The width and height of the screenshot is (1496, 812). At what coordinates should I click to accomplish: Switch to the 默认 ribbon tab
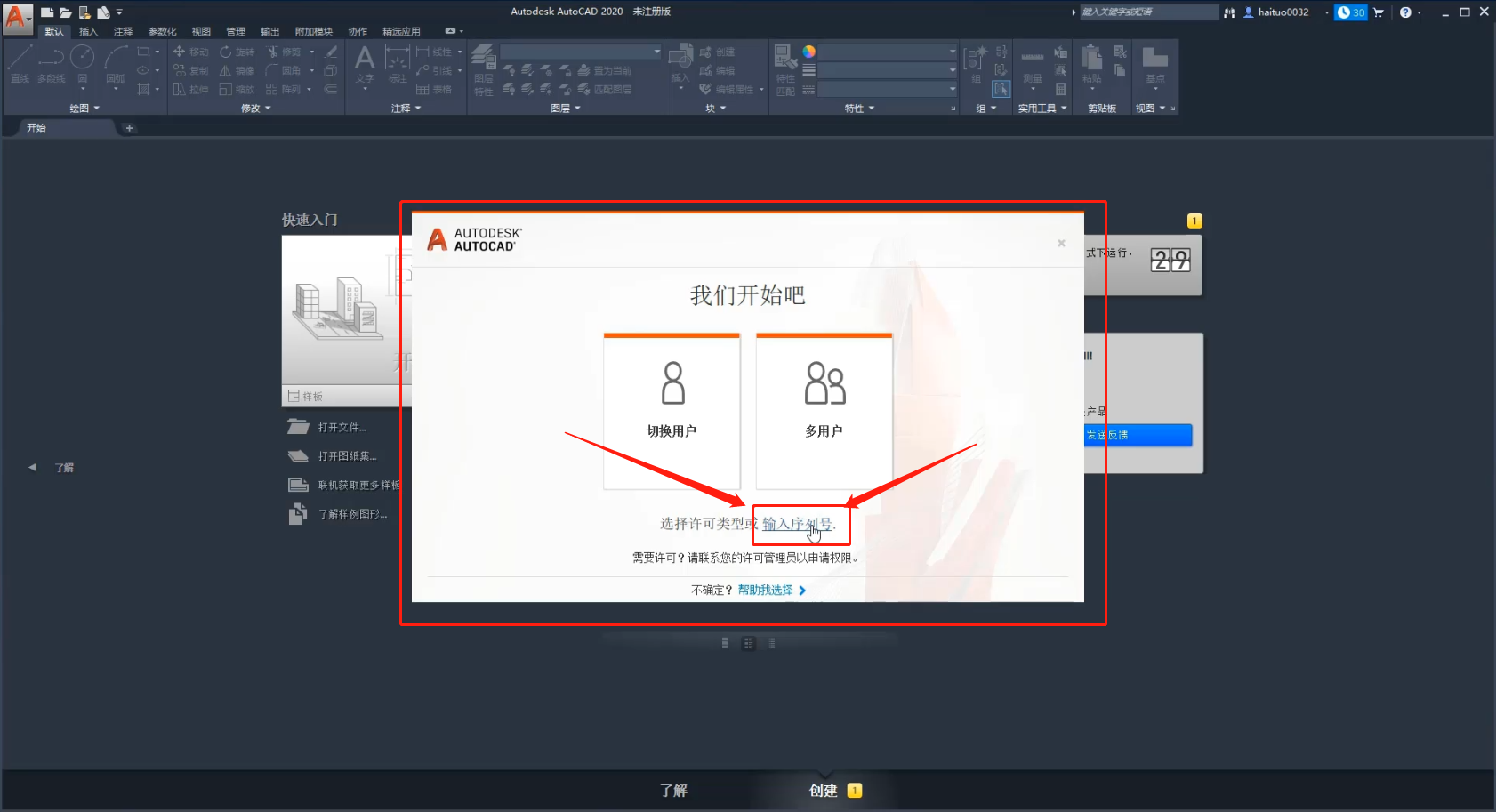pos(54,31)
